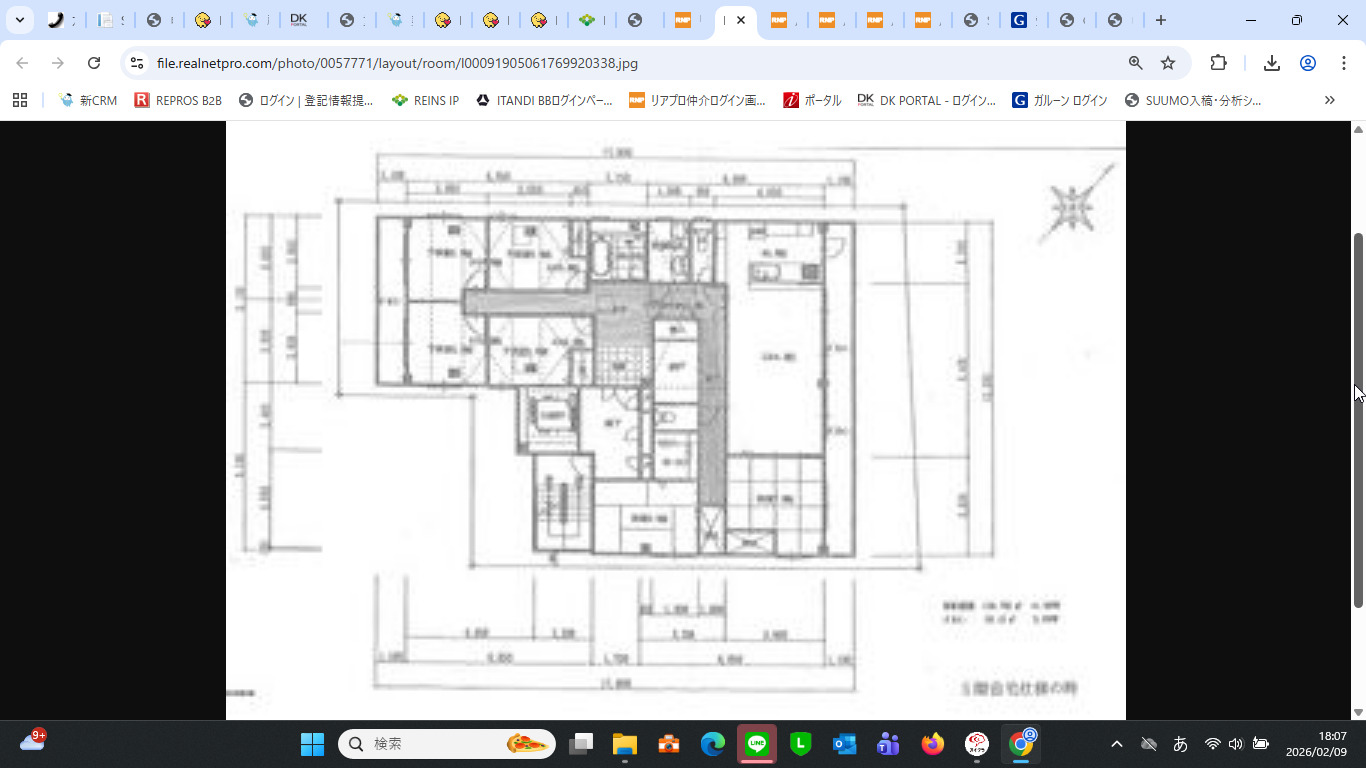Open the REINS IP bookmark
The image size is (1366, 768).
click(x=425, y=100)
